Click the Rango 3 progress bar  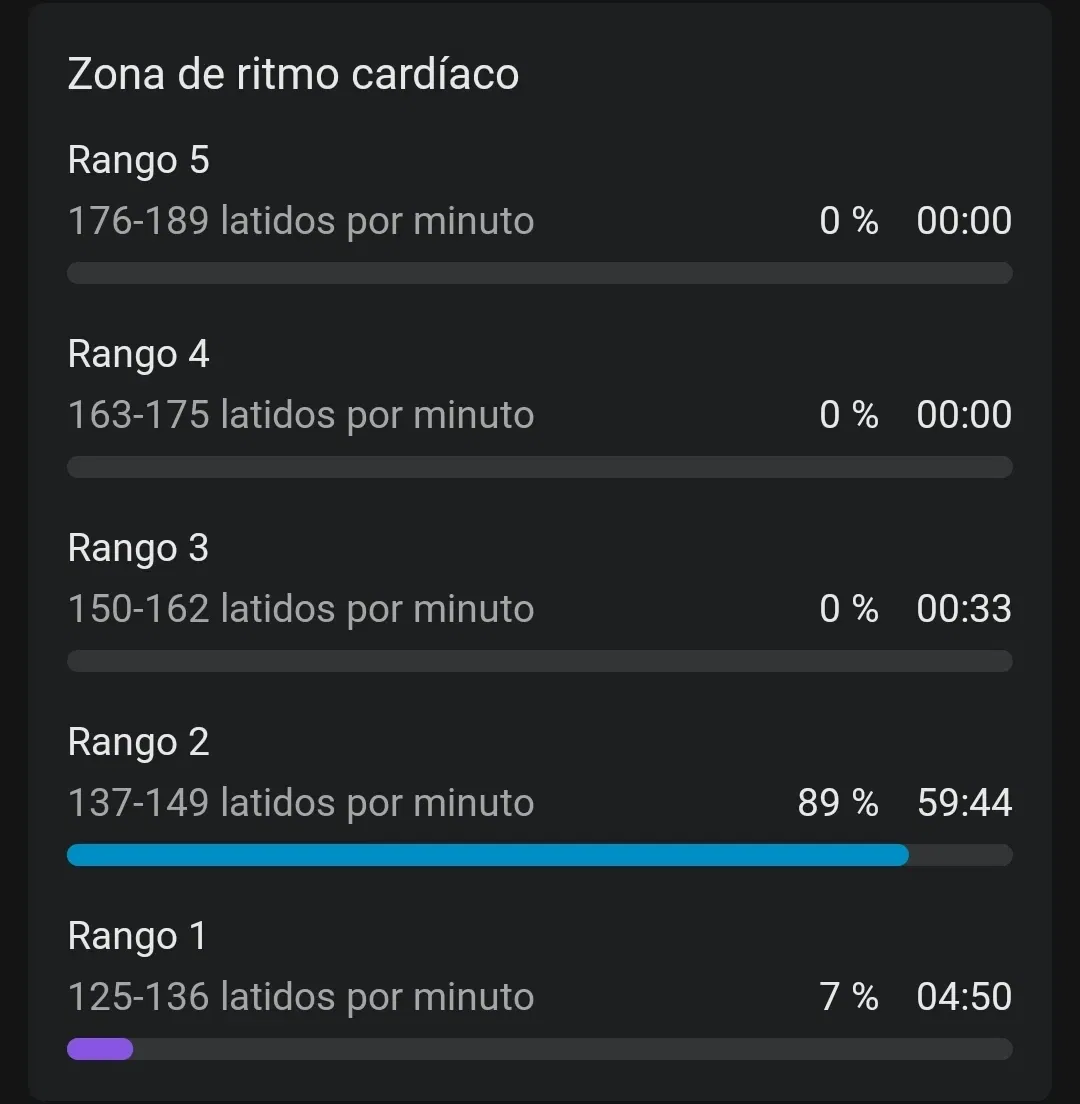pos(539,661)
